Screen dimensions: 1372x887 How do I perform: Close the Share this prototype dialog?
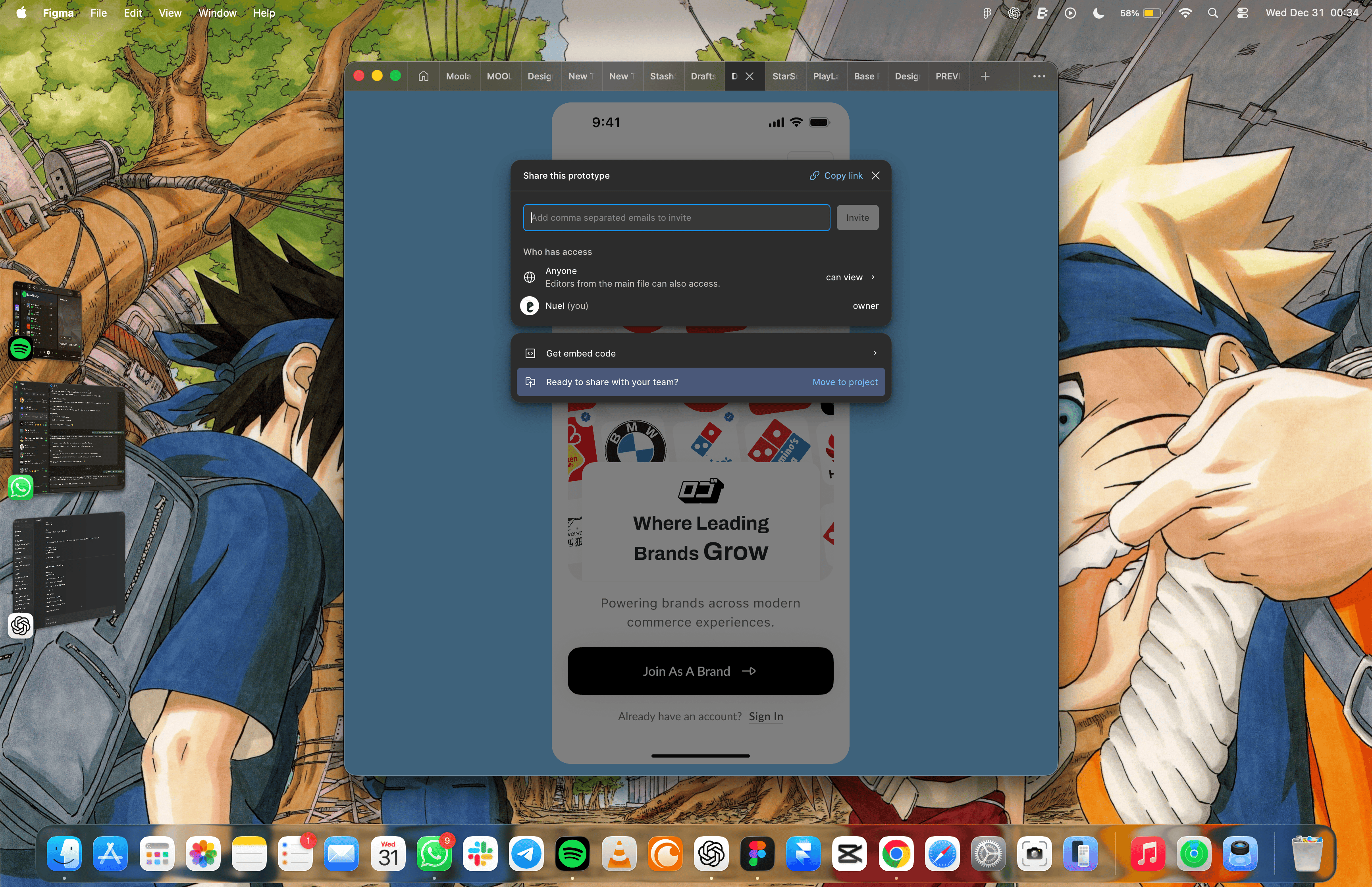click(x=875, y=175)
